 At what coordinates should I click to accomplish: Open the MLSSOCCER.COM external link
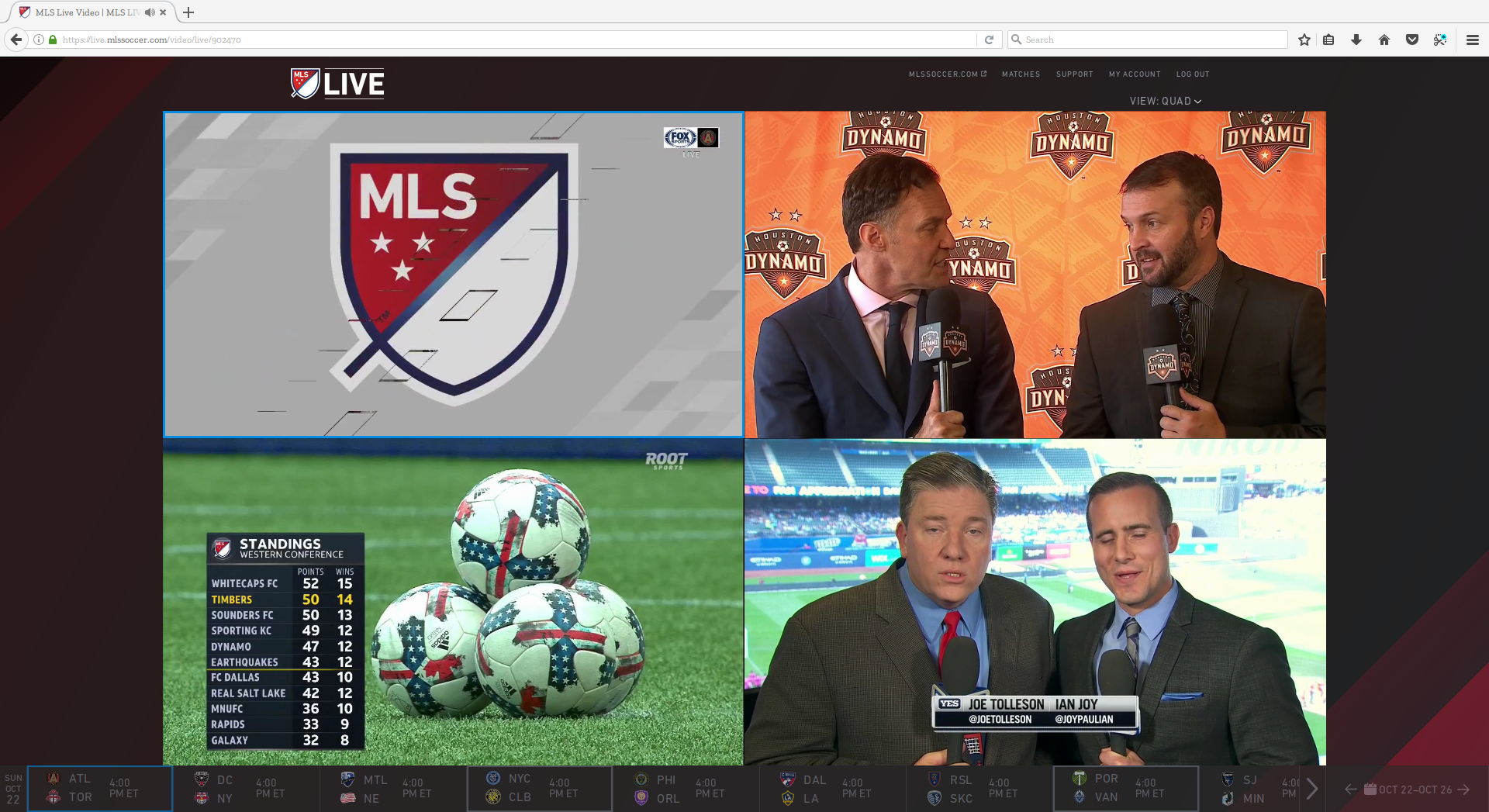[x=948, y=74]
